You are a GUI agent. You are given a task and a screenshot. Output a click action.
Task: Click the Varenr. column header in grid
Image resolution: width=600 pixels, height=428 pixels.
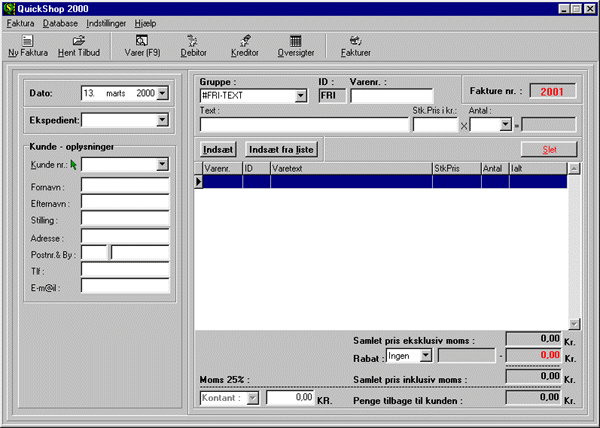click(x=223, y=169)
